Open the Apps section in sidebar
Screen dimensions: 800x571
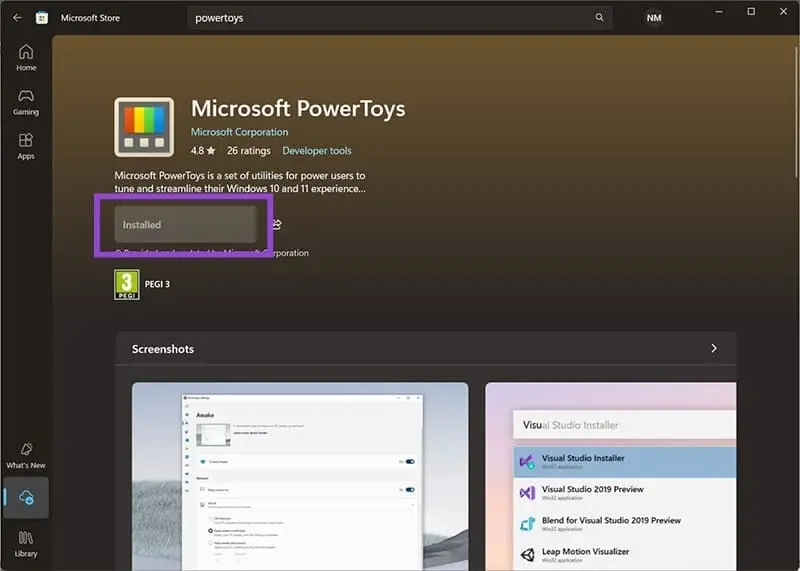tap(26, 146)
